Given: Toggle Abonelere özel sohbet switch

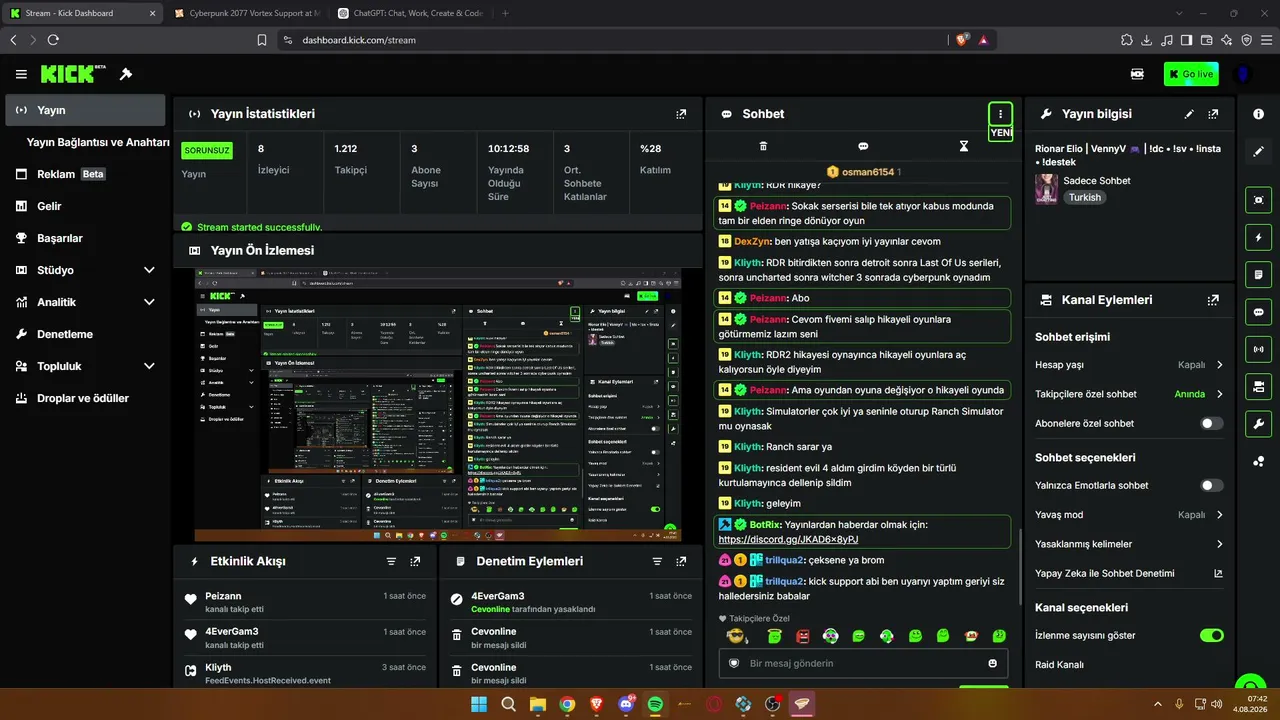Looking at the screenshot, I should click(x=1212, y=424).
